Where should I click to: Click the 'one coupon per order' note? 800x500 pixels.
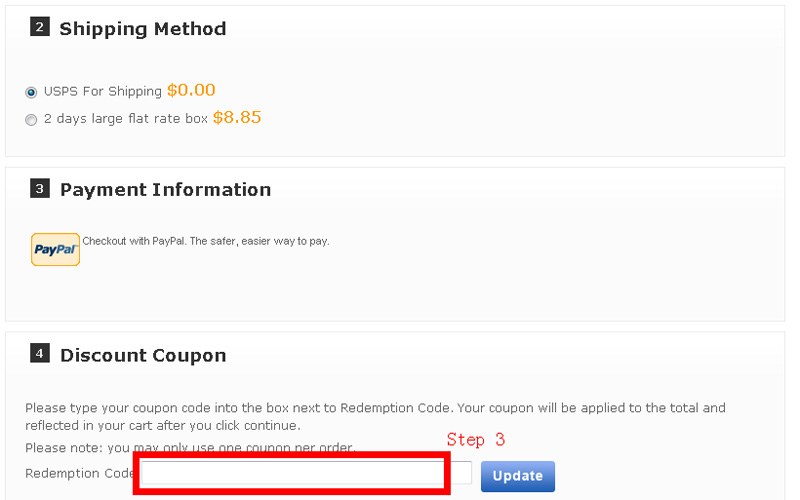click(190, 447)
